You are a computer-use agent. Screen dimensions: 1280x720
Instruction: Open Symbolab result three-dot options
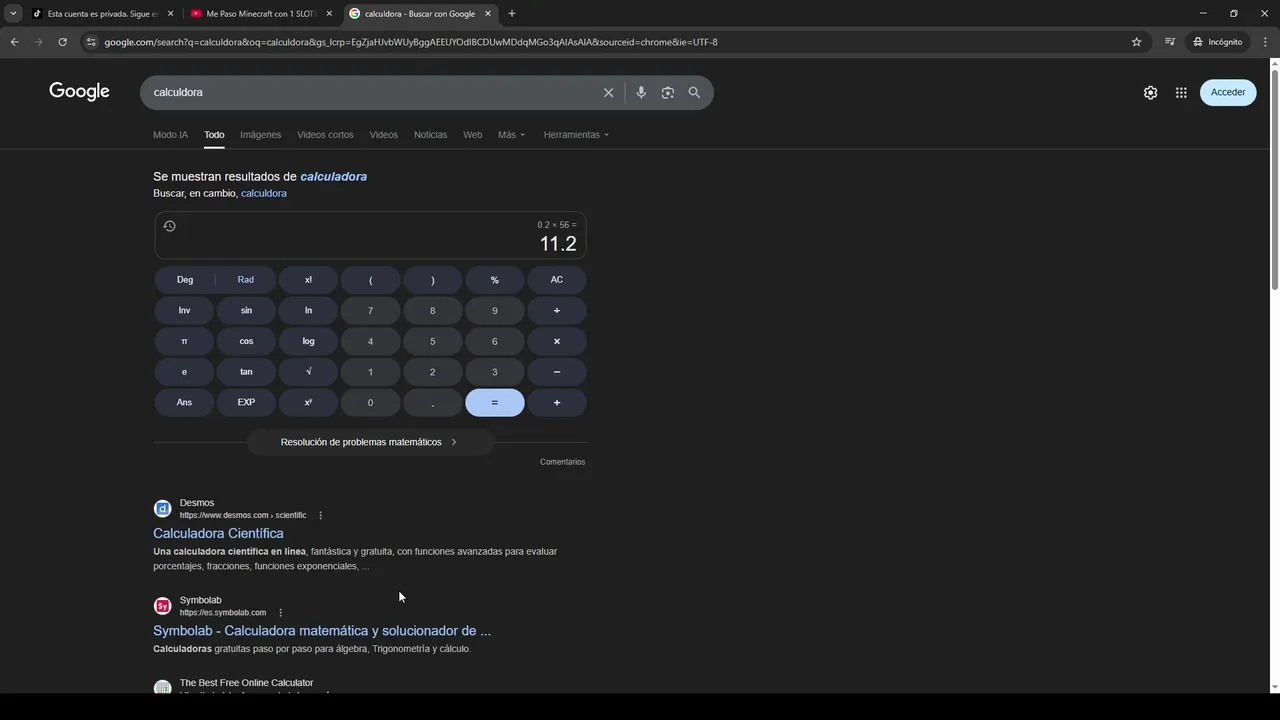[x=280, y=612]
